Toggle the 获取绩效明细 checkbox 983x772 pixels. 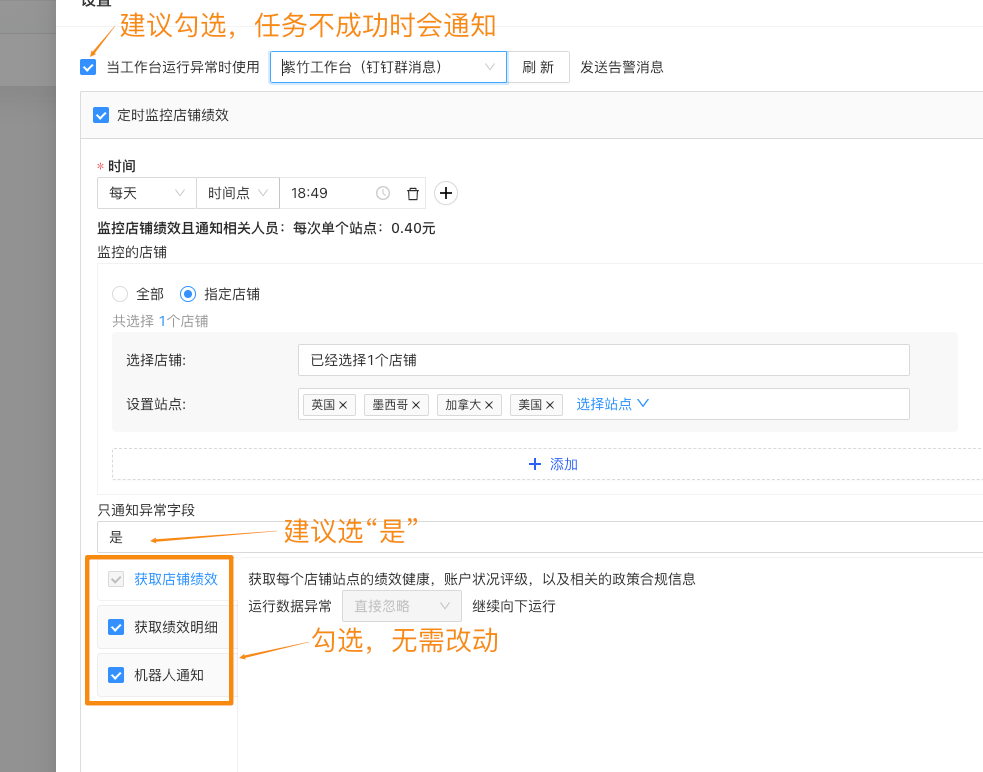click(116, 627)
